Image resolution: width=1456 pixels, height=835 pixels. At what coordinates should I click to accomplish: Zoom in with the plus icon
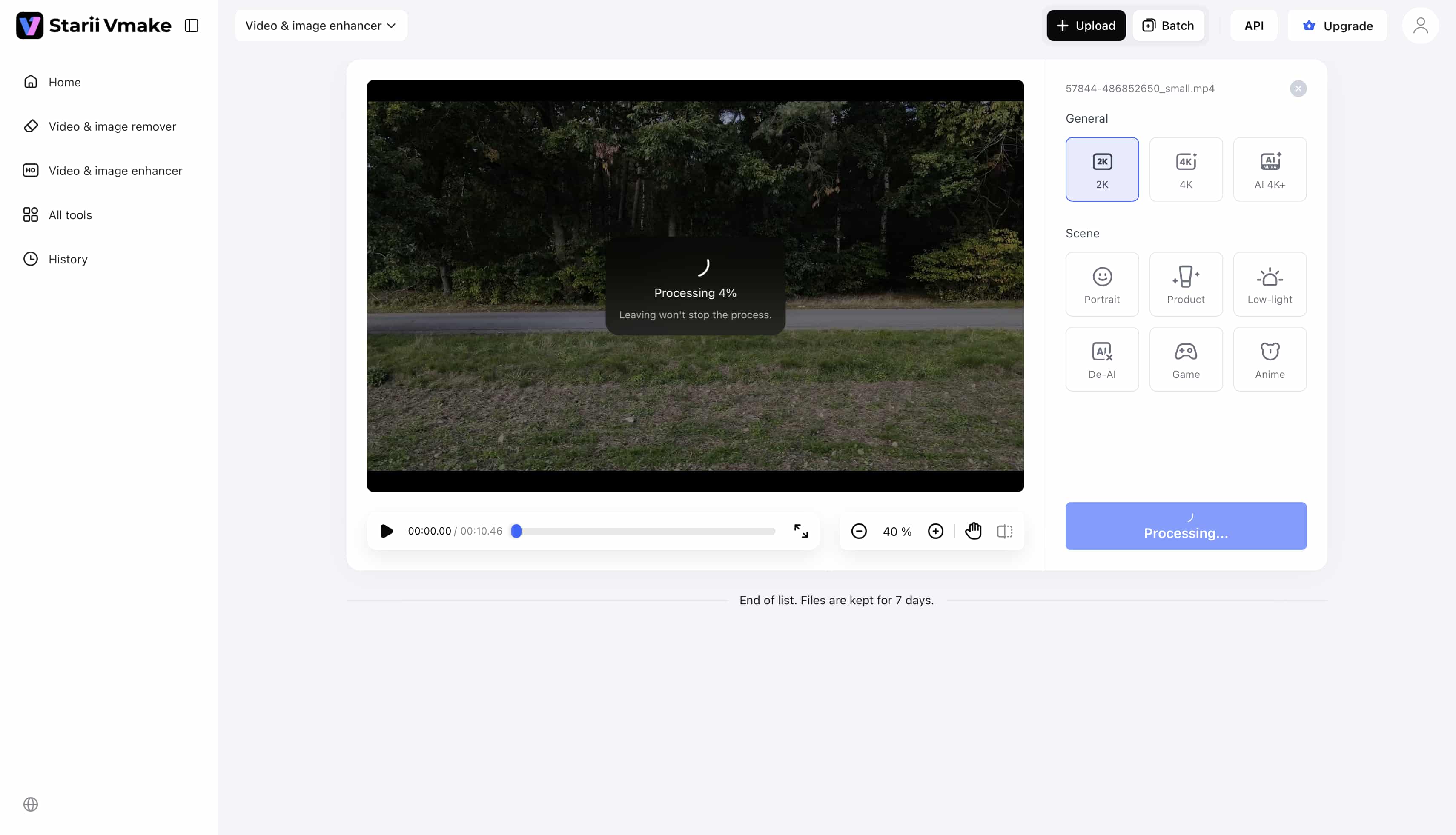tap(935, 531)
